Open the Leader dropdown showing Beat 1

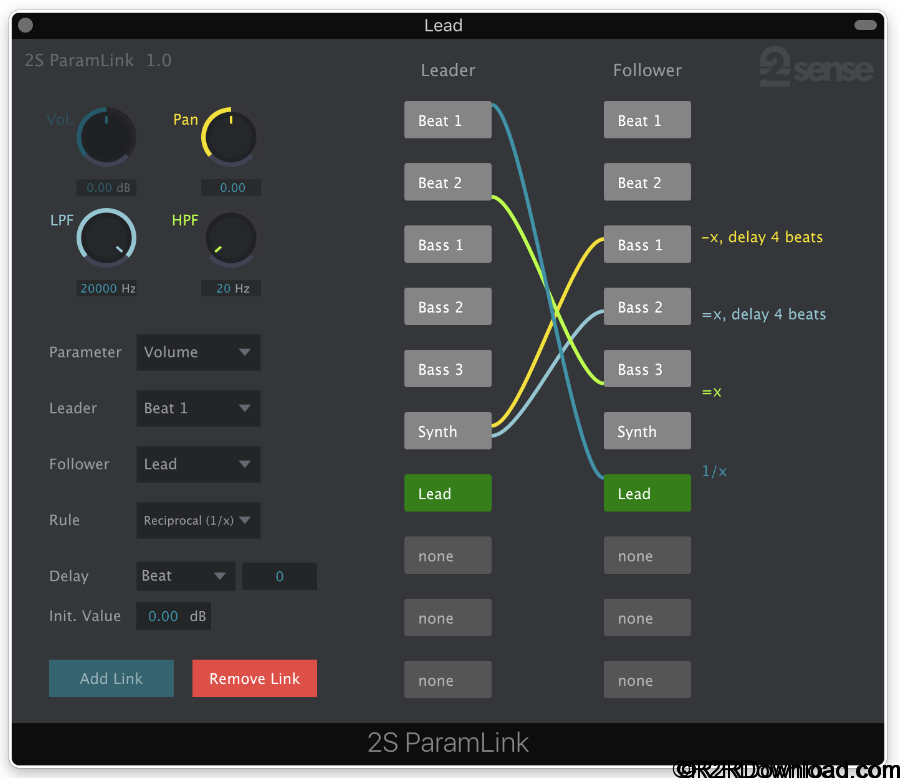pos(198,408)
